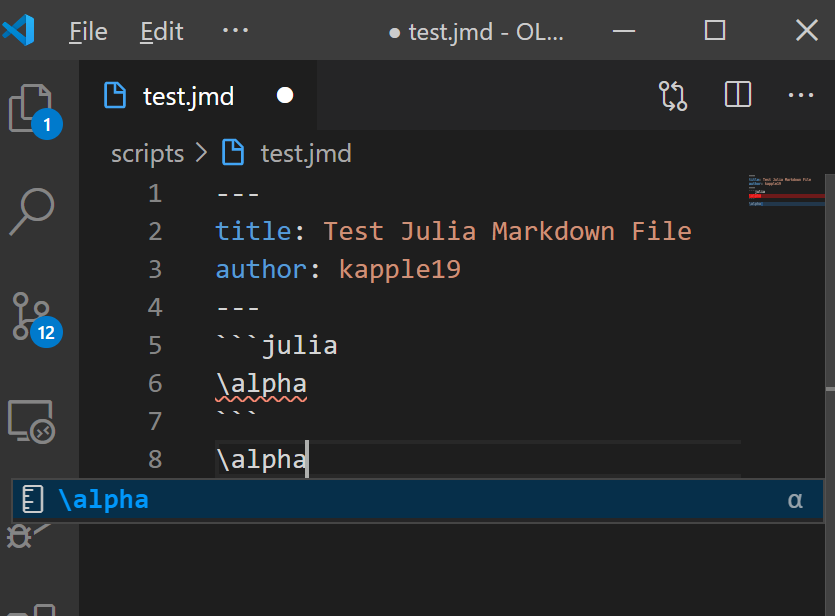Open the Search view magnifier icon
Screen dimensions: 835x616
[x=32, y=211]
